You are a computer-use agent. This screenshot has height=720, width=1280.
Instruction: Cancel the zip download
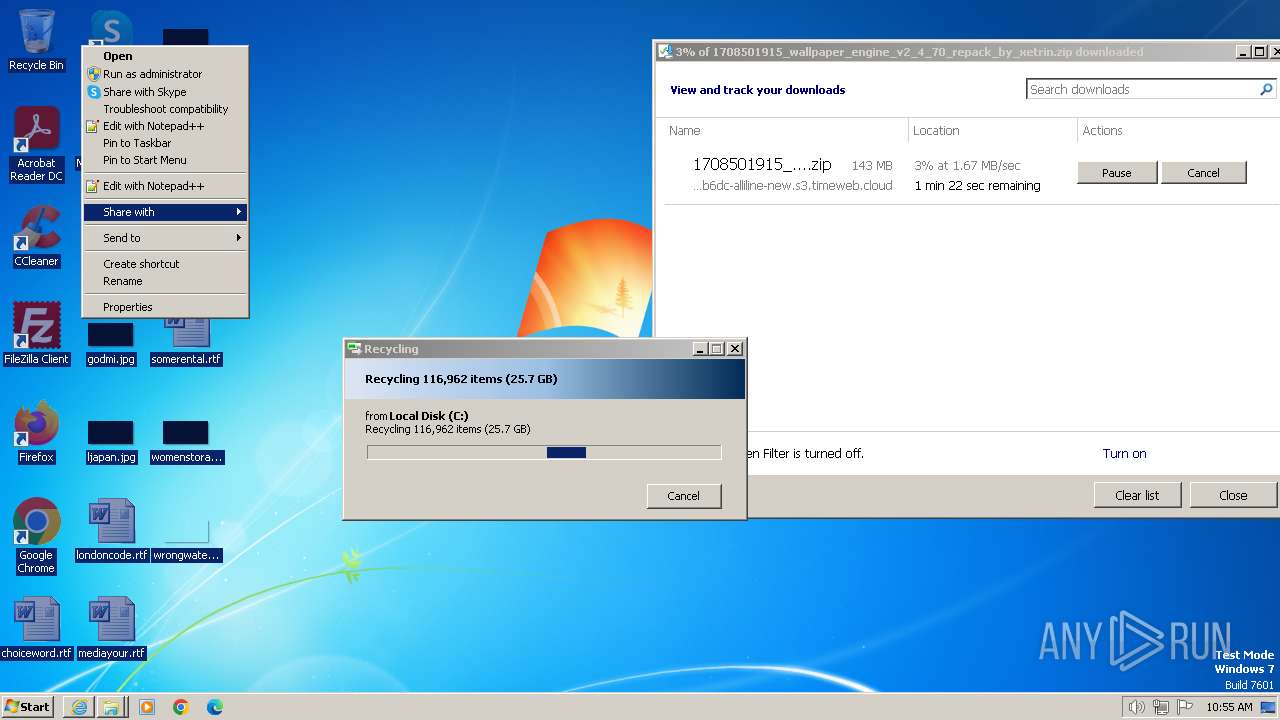(x=1203, y=173)
